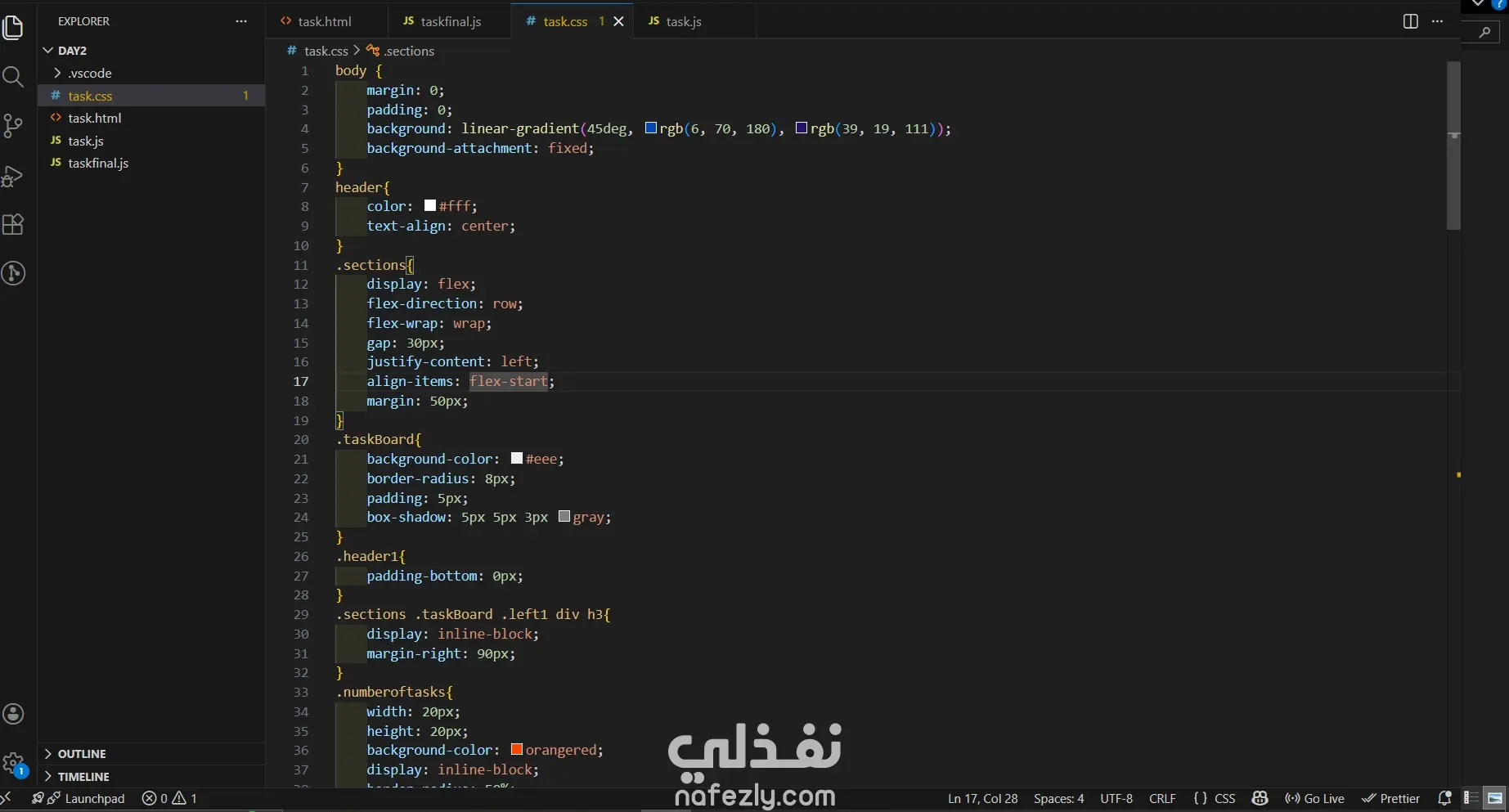Change the CRLF end-of-line sequence
Screen dimensions: 1509x812
(1162, 798)
